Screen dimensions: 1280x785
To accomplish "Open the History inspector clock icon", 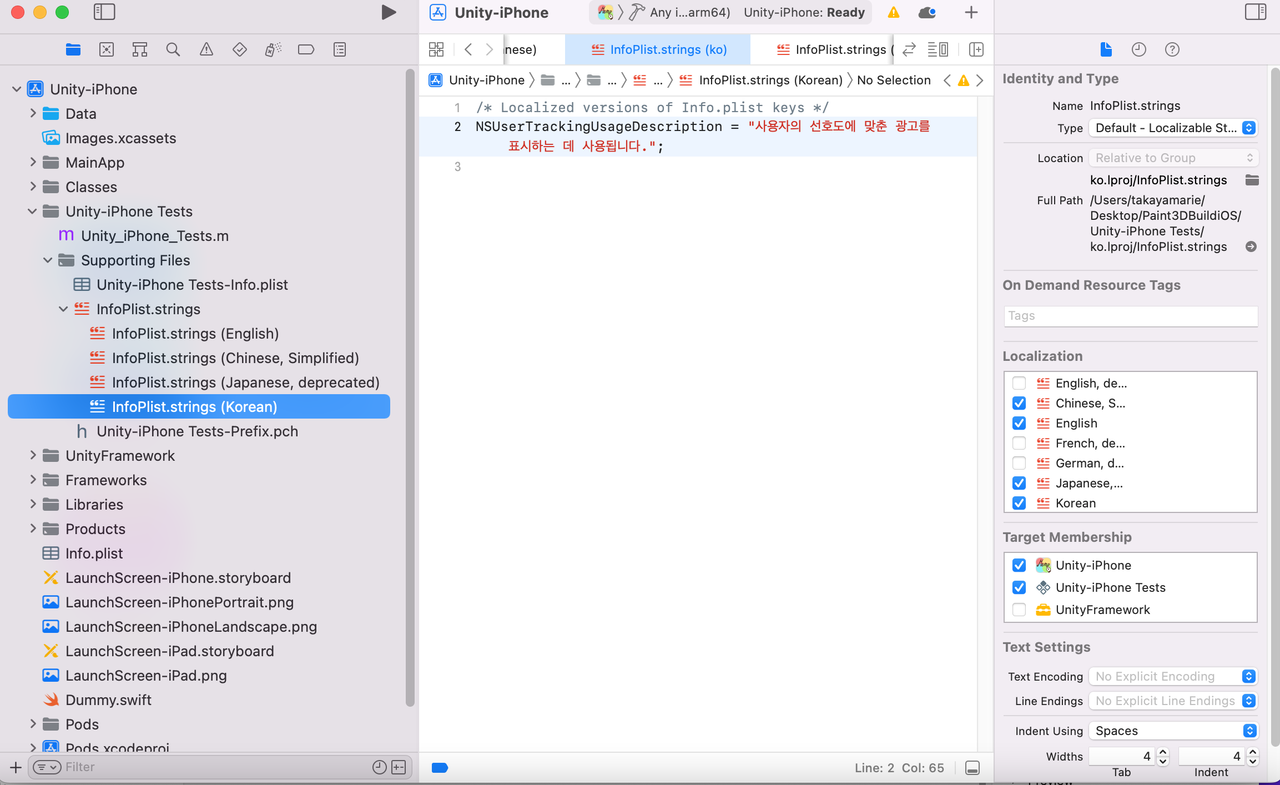I will 1140,48.
